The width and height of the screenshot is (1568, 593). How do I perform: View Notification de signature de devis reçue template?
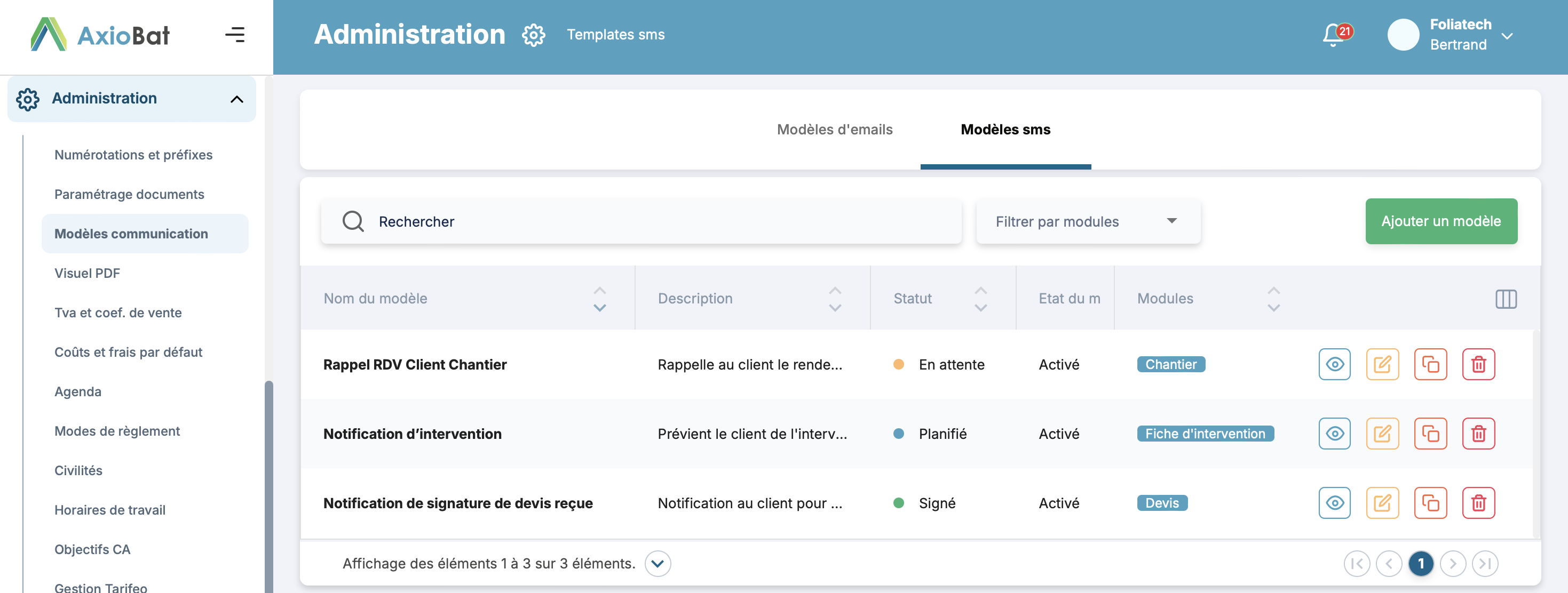tap(1334, 503)
